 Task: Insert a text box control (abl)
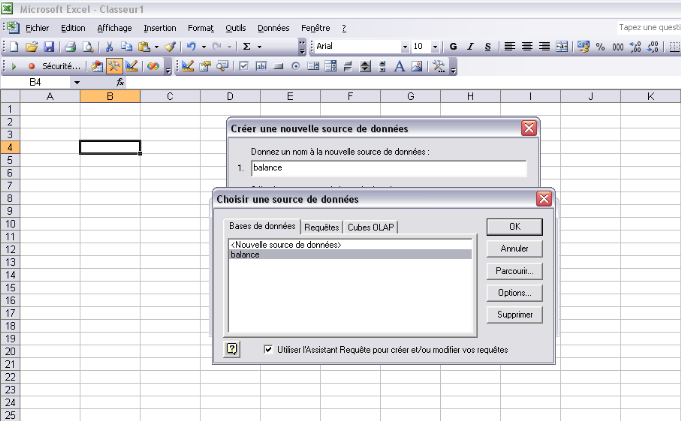(261, 66)
